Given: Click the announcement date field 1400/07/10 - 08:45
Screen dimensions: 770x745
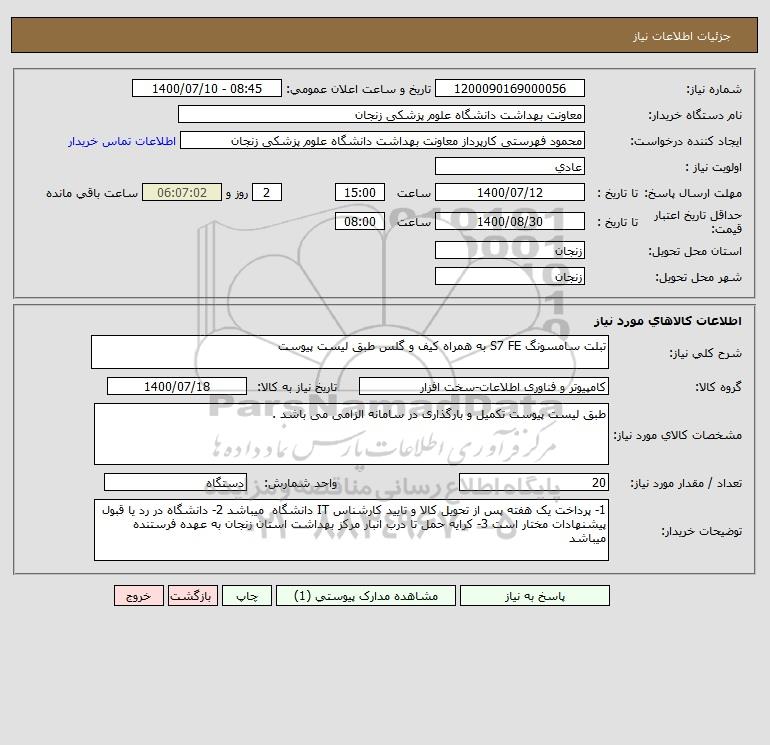Looking at the screenshot, I should pos(207,88).
